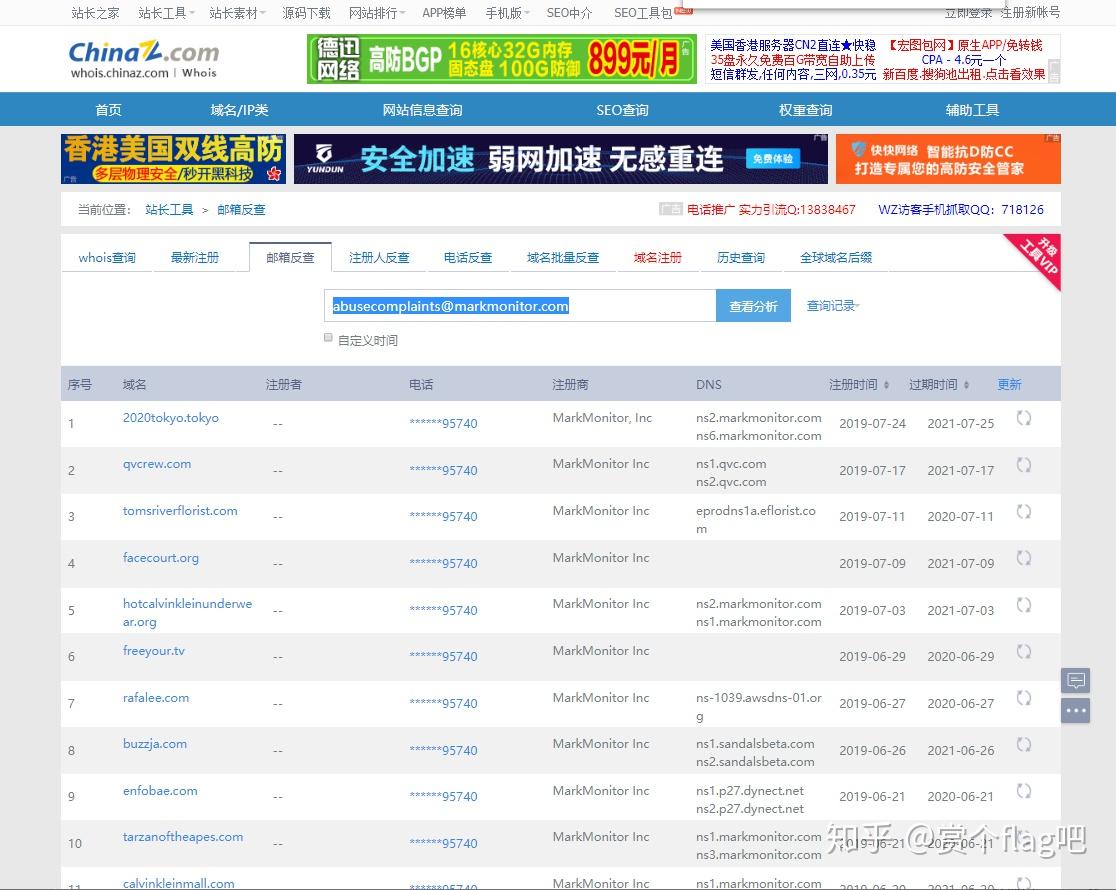The height and width of the screenshot is (890, 1116).
Task: Expand the 站长工具 top menu
Action: coord(166,13)
